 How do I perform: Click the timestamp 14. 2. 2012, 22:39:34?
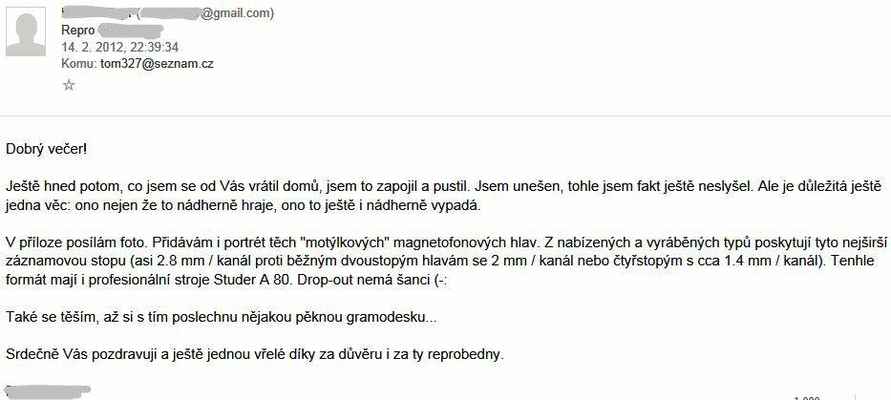[120, 47]
